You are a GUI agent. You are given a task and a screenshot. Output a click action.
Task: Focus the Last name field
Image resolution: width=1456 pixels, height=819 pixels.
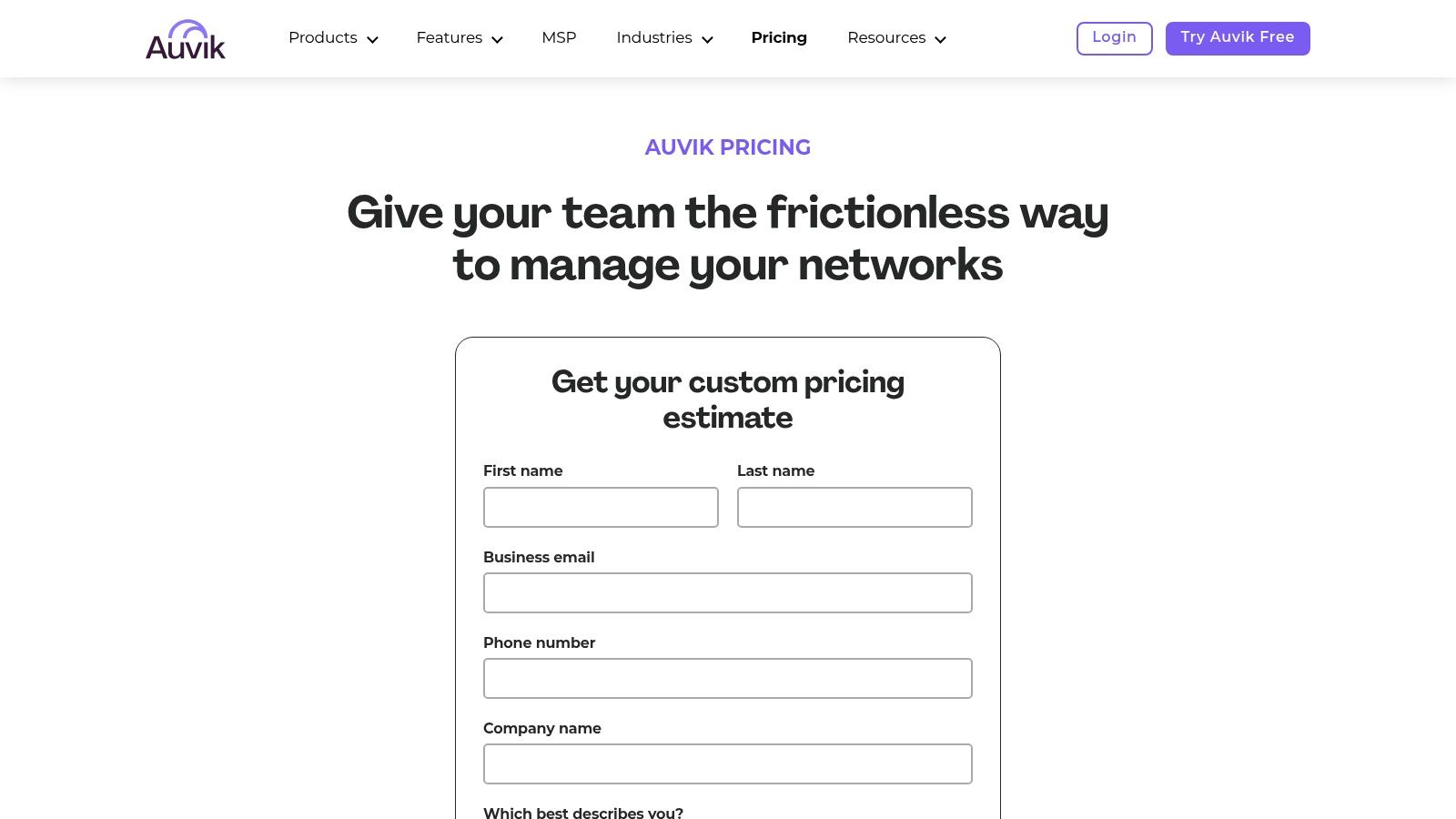point(854,507)
